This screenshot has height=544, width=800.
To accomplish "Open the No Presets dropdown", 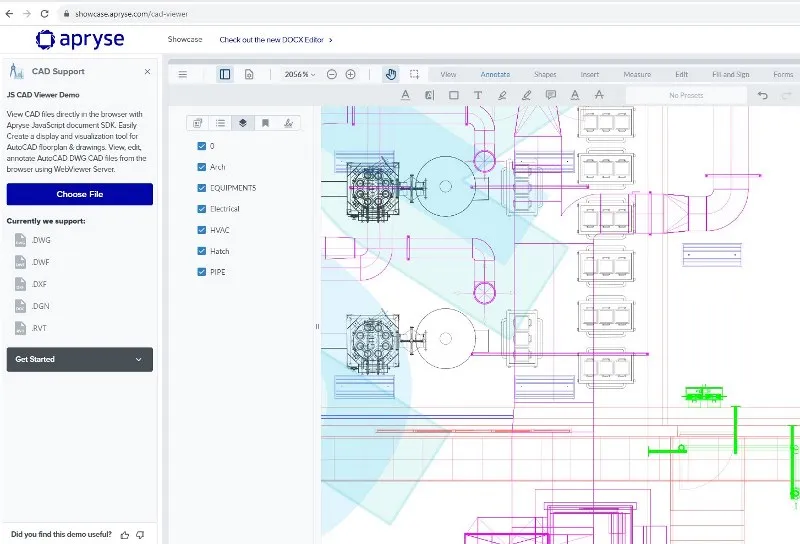I will click(x=685, y=95).
